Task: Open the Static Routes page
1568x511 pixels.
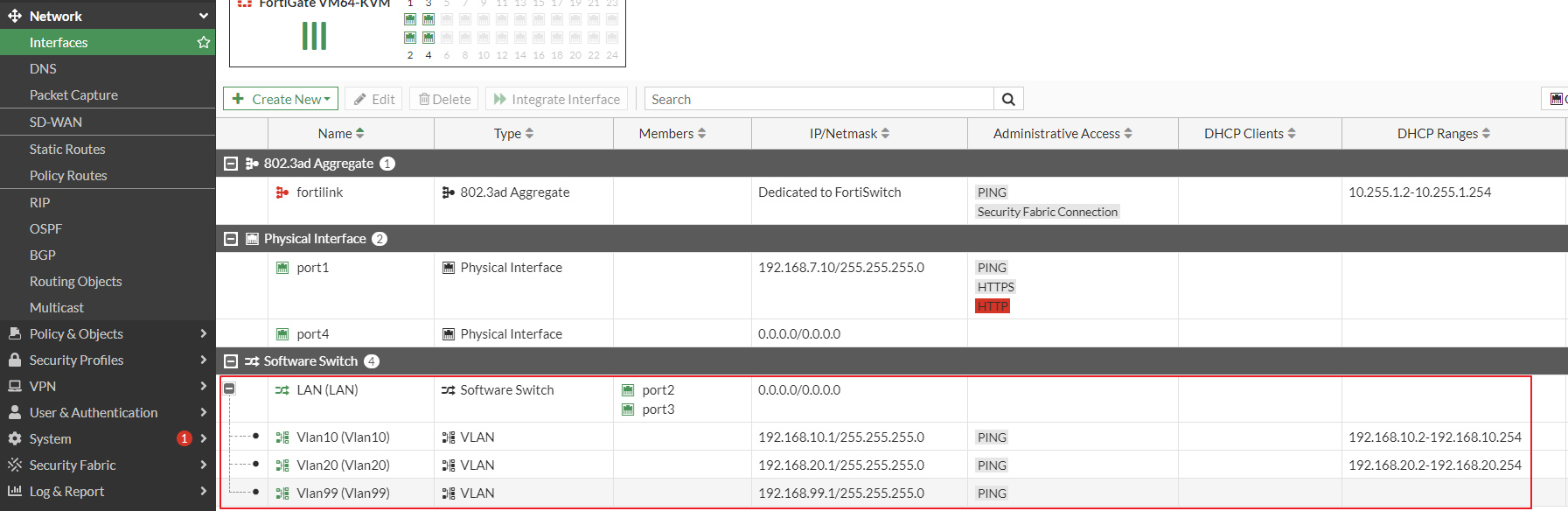Action: [67, 149]
